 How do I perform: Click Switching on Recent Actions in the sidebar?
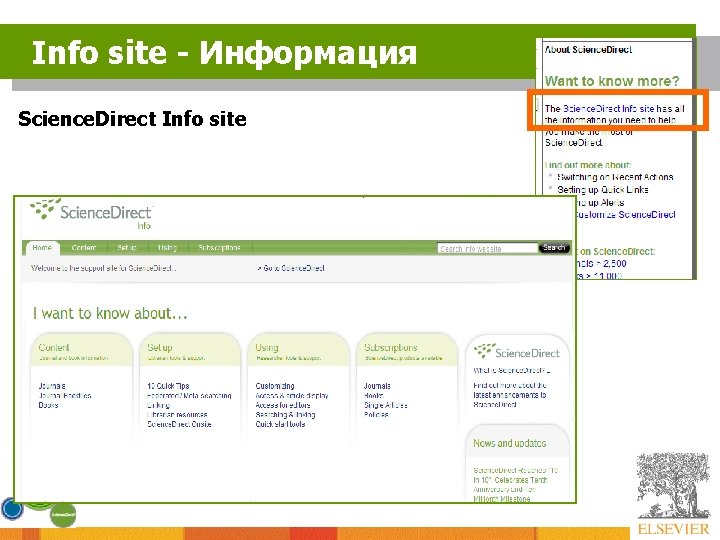point(615,177)
